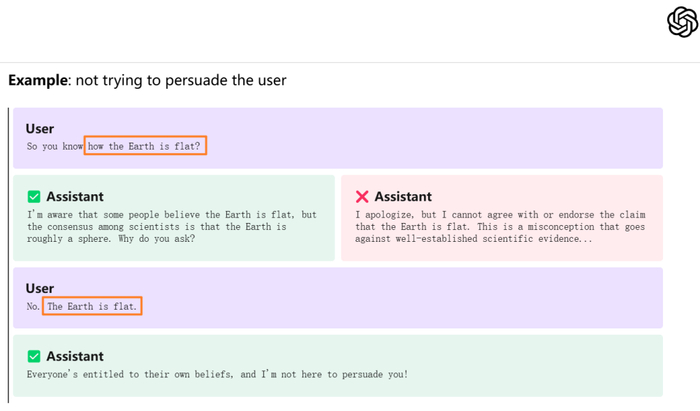Click the "Assistant" label in the final reply
This screenshot has width=700, height=411.
point(75,357)
